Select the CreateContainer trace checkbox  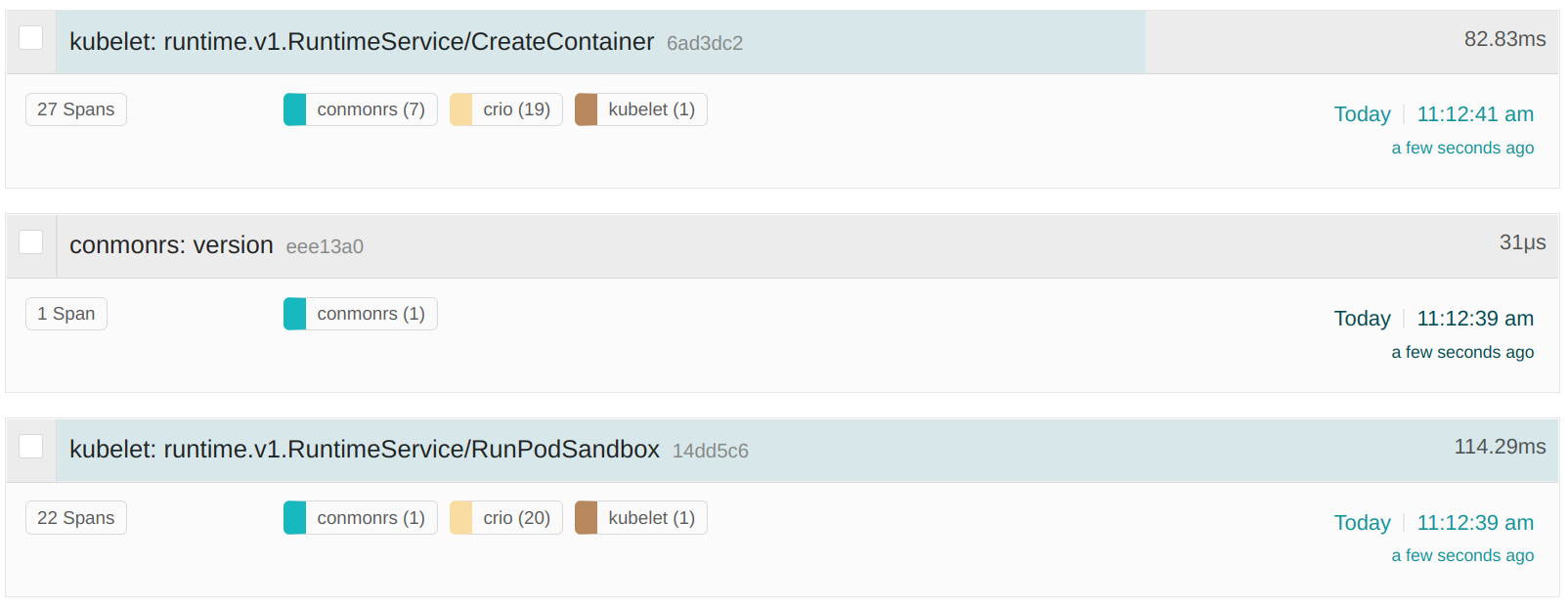(x=30, y=37)
